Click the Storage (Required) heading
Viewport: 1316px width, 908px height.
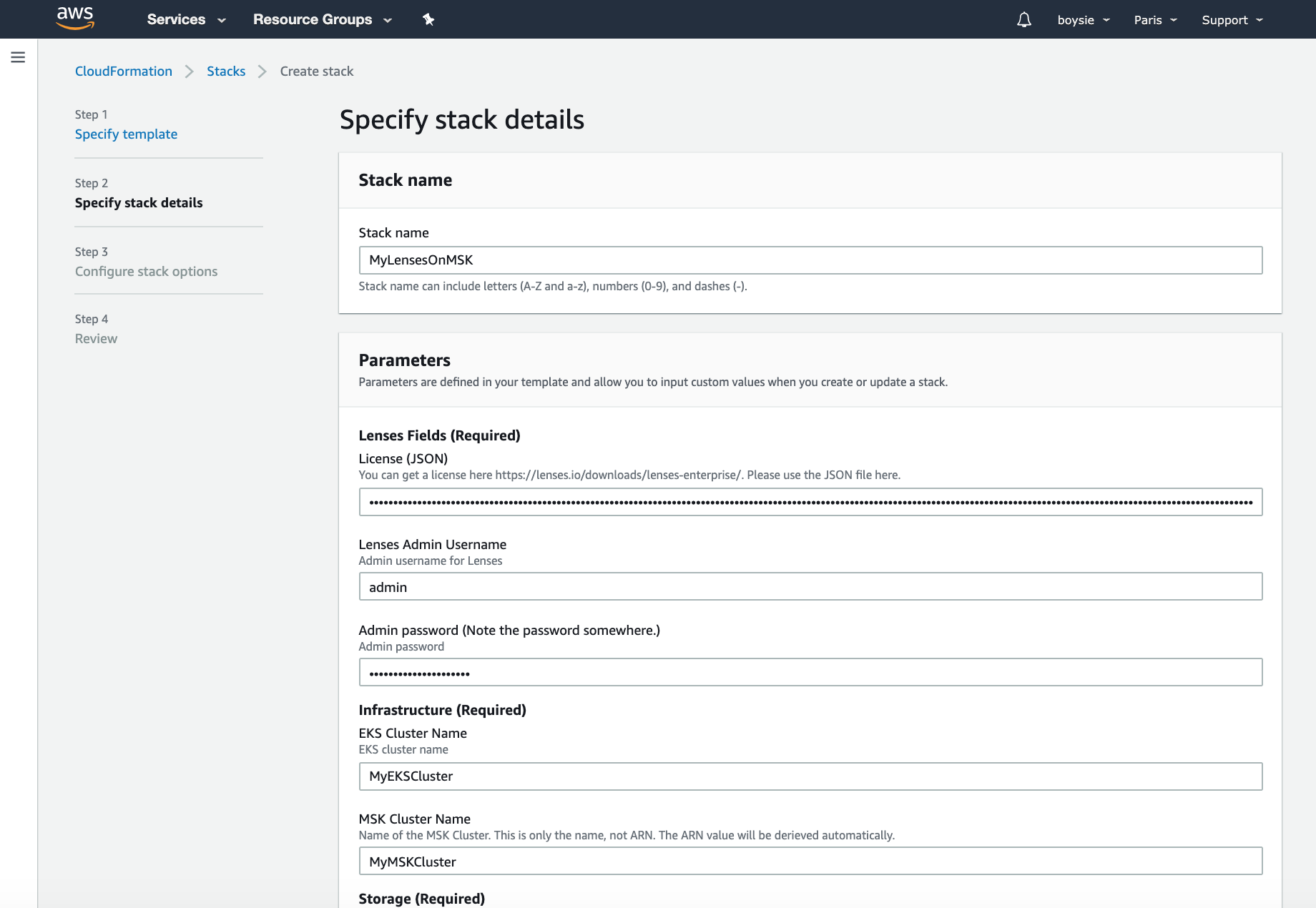point(421,899)
